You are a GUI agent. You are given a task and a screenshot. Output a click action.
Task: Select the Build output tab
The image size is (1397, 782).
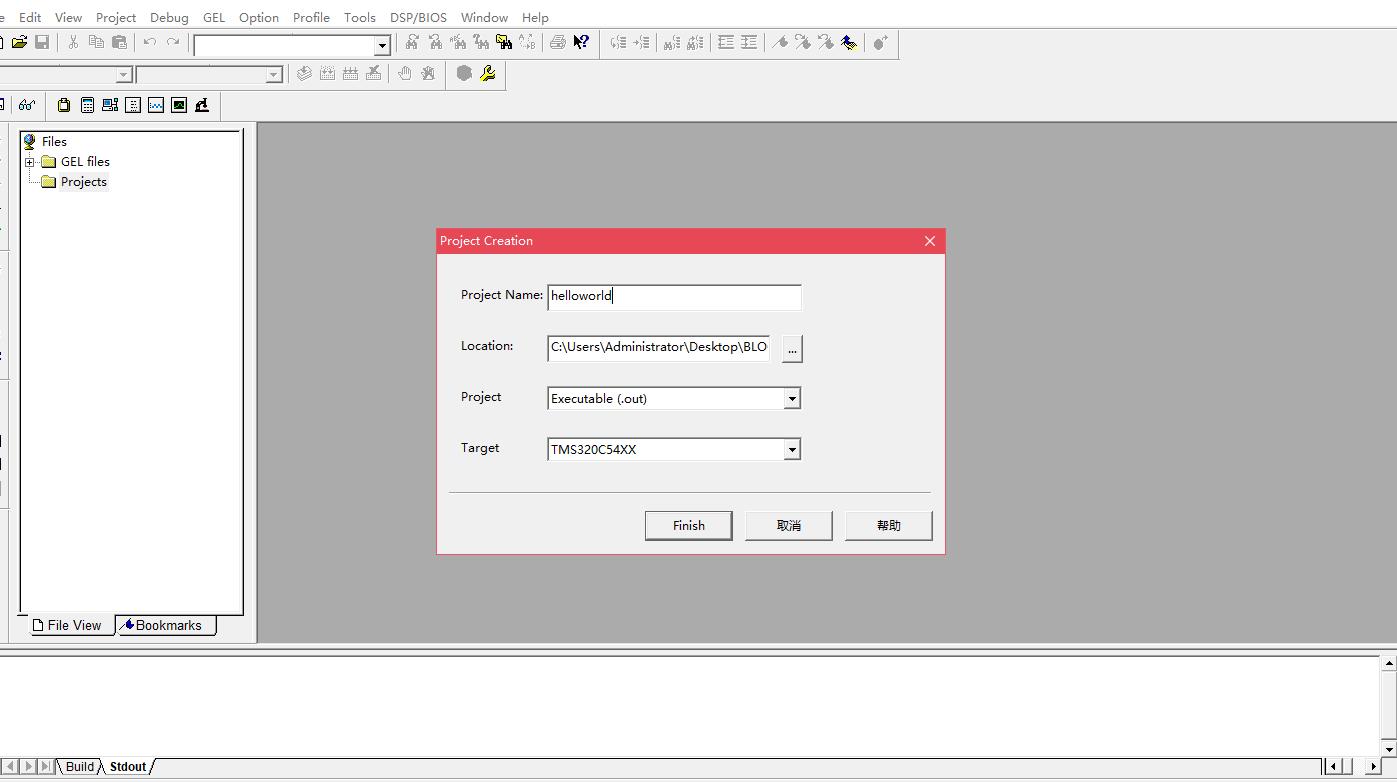(x=79, y=766)
